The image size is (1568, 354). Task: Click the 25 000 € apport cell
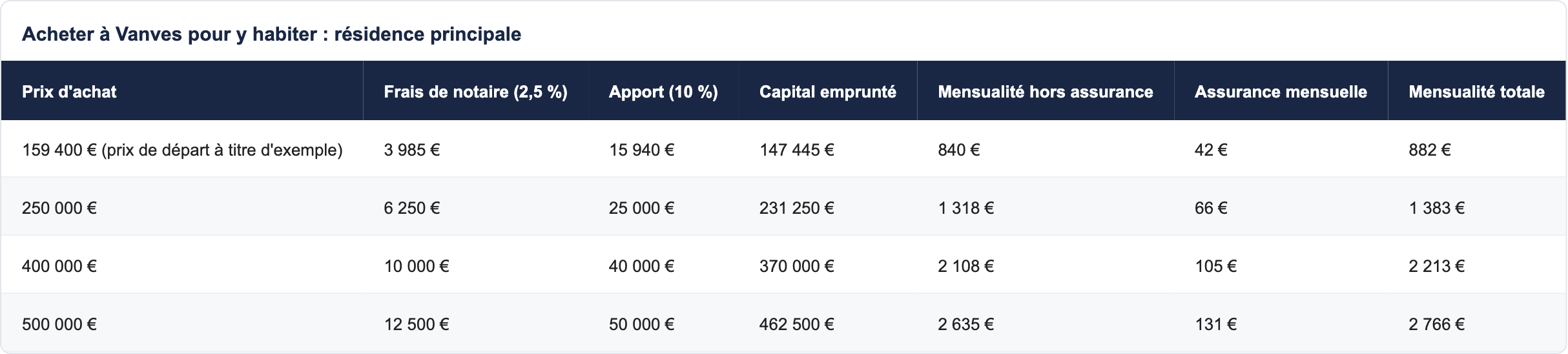[x=663, y=207]
